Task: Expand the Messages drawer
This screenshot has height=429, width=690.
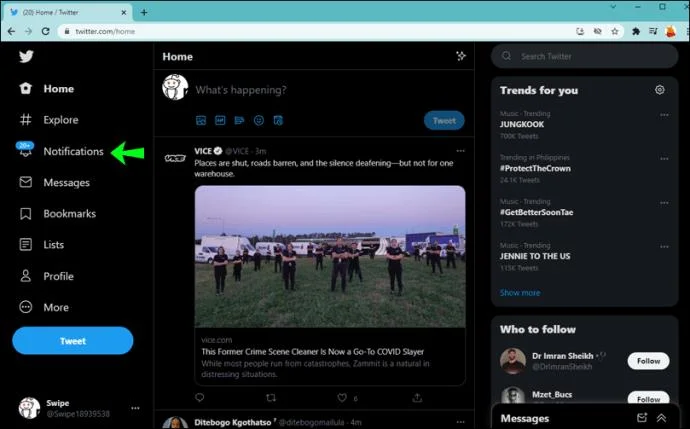Action: point(661,418)
